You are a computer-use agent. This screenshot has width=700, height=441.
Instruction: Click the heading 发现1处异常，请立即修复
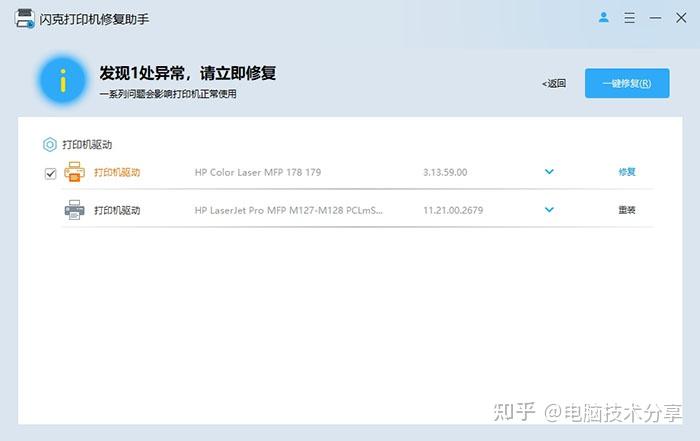pos(188,73)
